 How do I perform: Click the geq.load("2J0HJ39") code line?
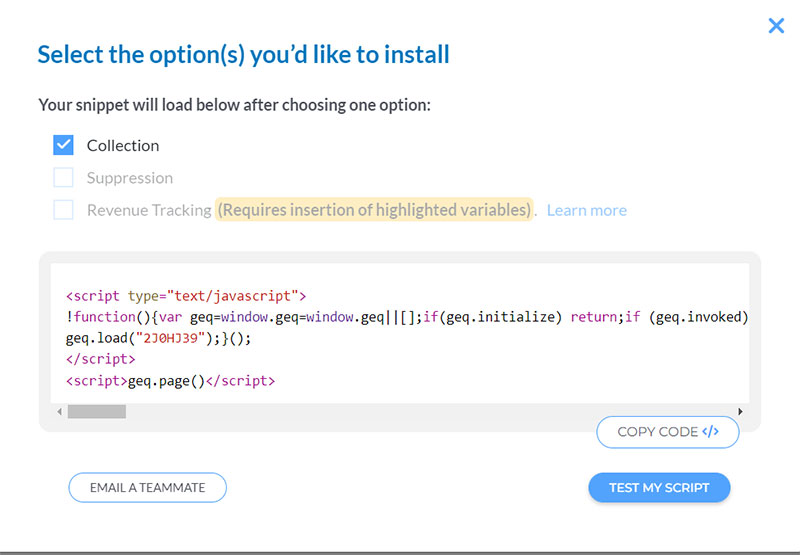[158, 338]
